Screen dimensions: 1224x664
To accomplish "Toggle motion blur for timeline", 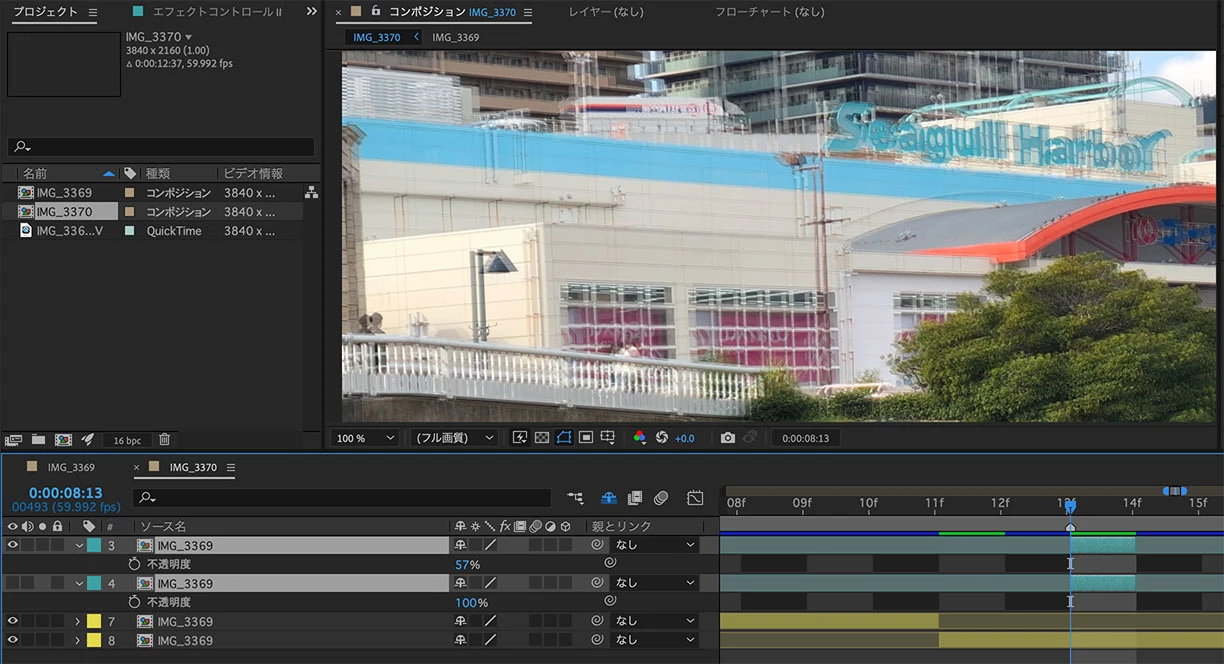I will coord(661,497).
